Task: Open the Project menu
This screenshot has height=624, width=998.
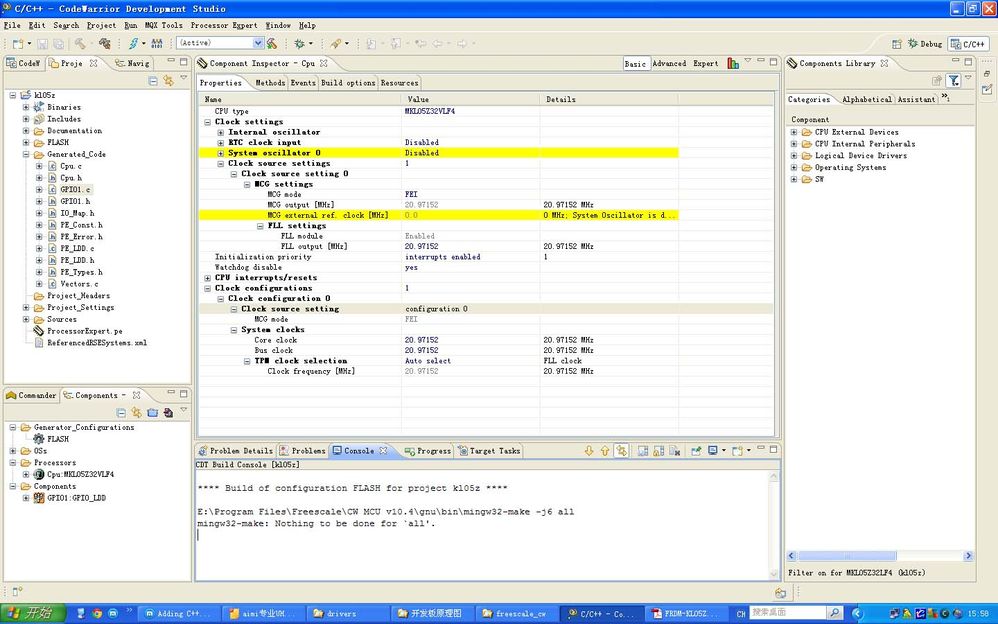Action: point(101,25)
